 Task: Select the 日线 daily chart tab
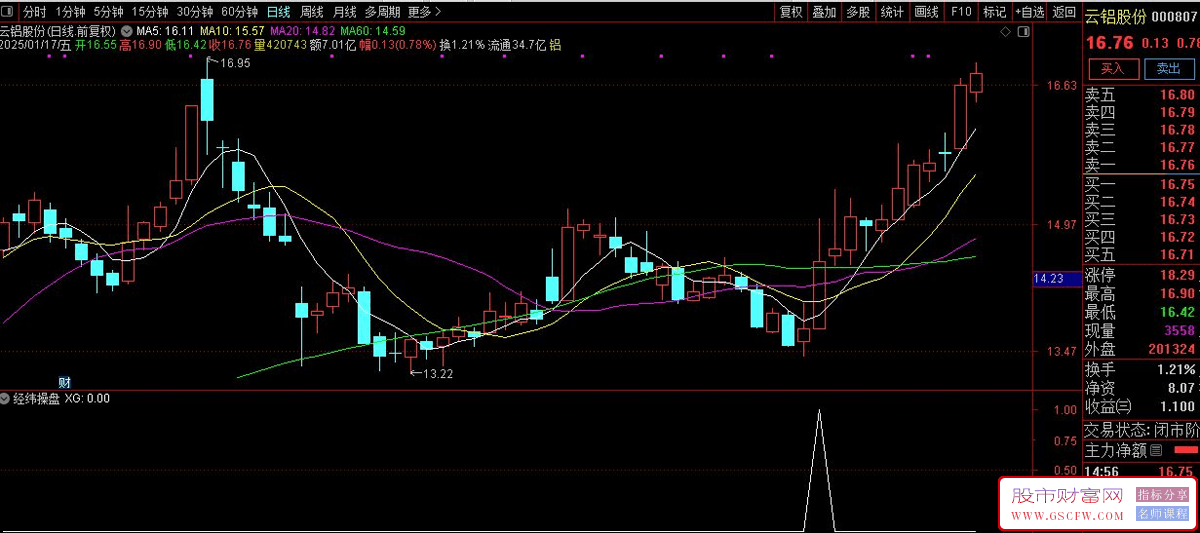click(x=278, y=12)
